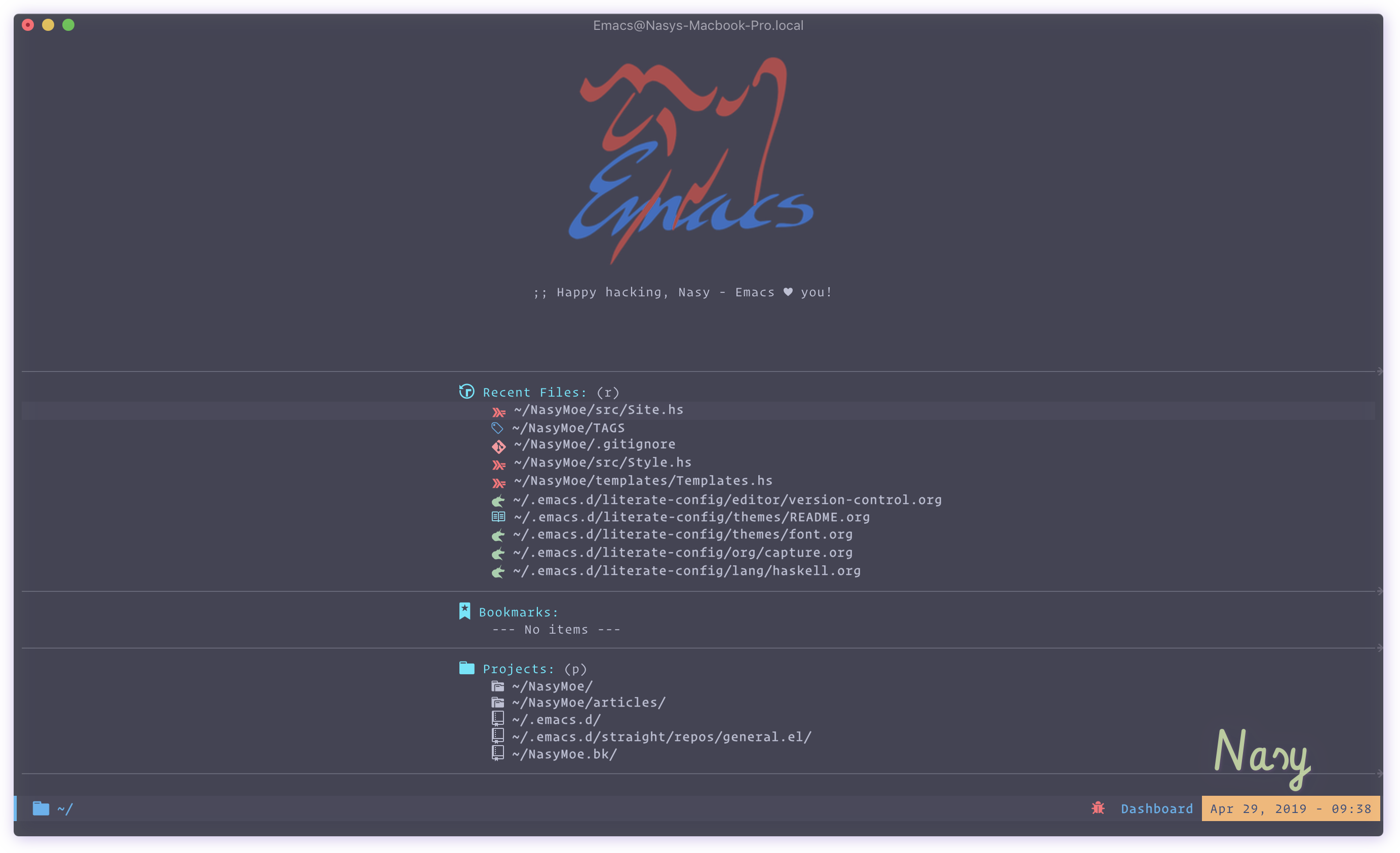This screenshot has height=853, width=1400.
Task: Open the general.el repos project
Action: (662, 737)
